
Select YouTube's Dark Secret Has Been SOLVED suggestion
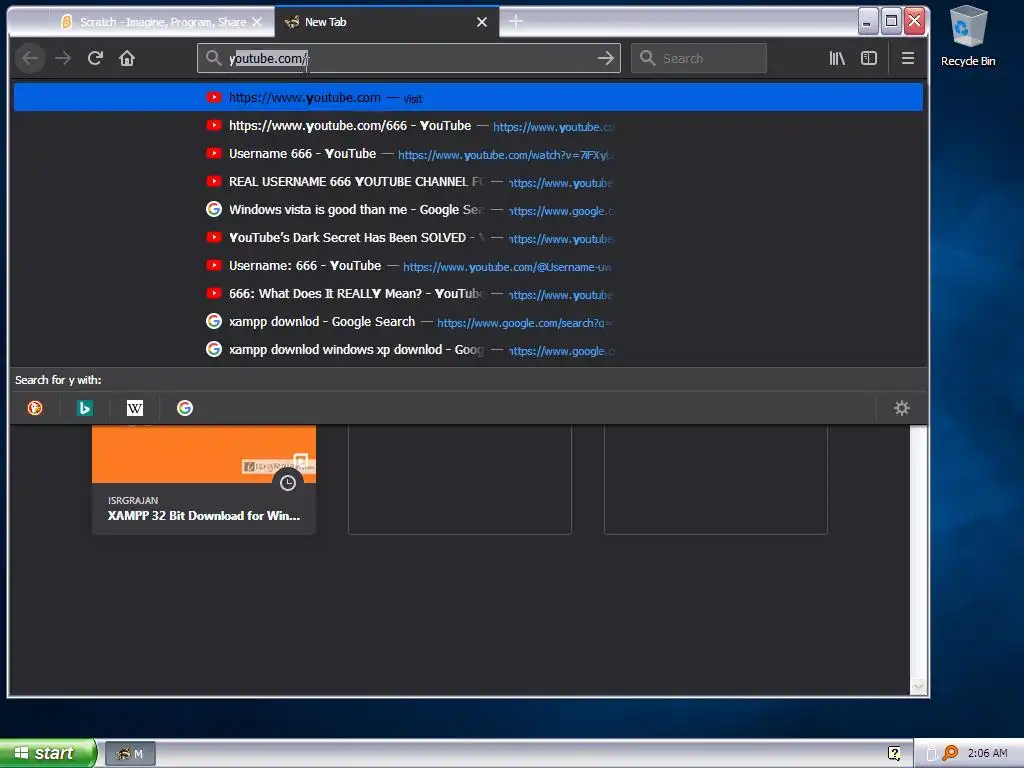[468, 238]
